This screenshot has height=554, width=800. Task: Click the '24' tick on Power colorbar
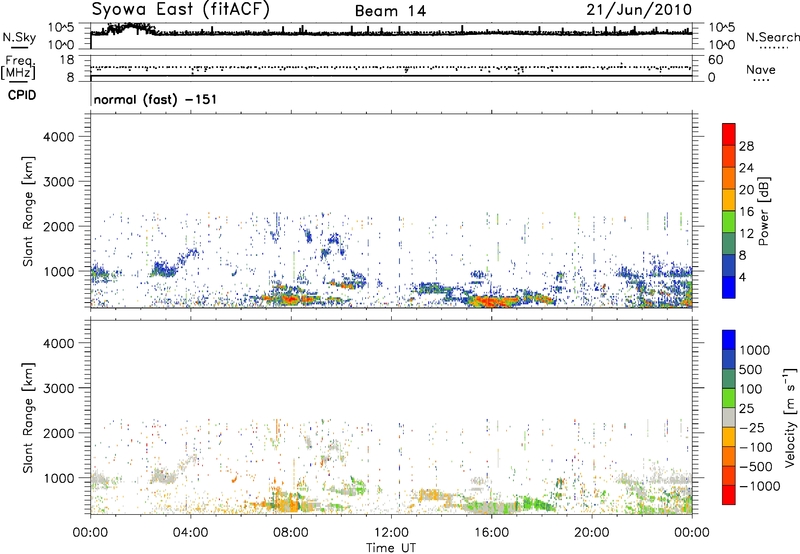(746, 168)
